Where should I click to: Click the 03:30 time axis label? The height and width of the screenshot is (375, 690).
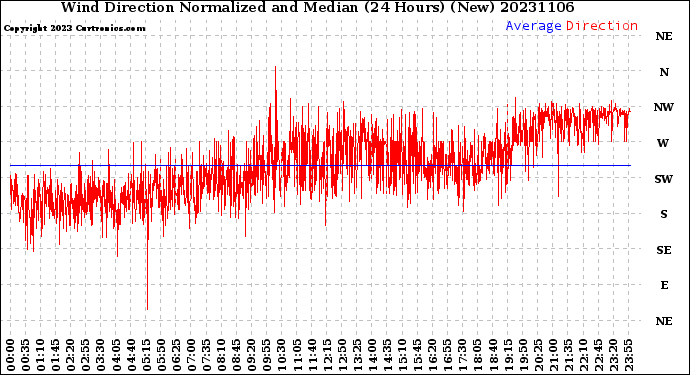(101, 355)
